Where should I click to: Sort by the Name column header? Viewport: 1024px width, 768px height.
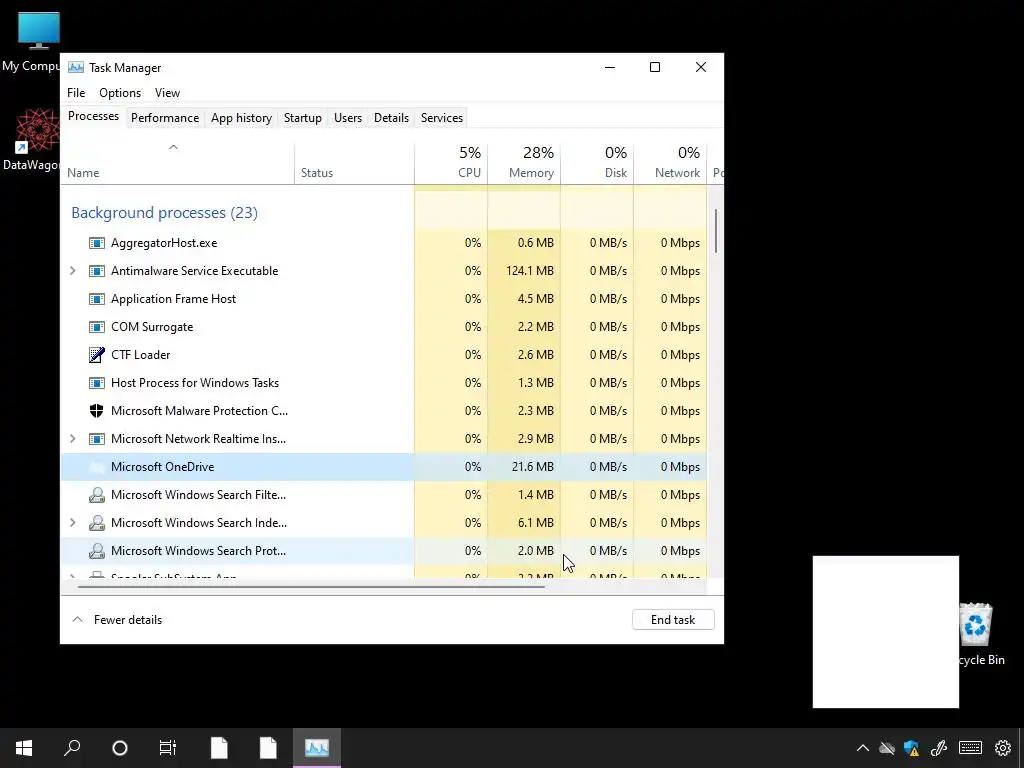178,163
